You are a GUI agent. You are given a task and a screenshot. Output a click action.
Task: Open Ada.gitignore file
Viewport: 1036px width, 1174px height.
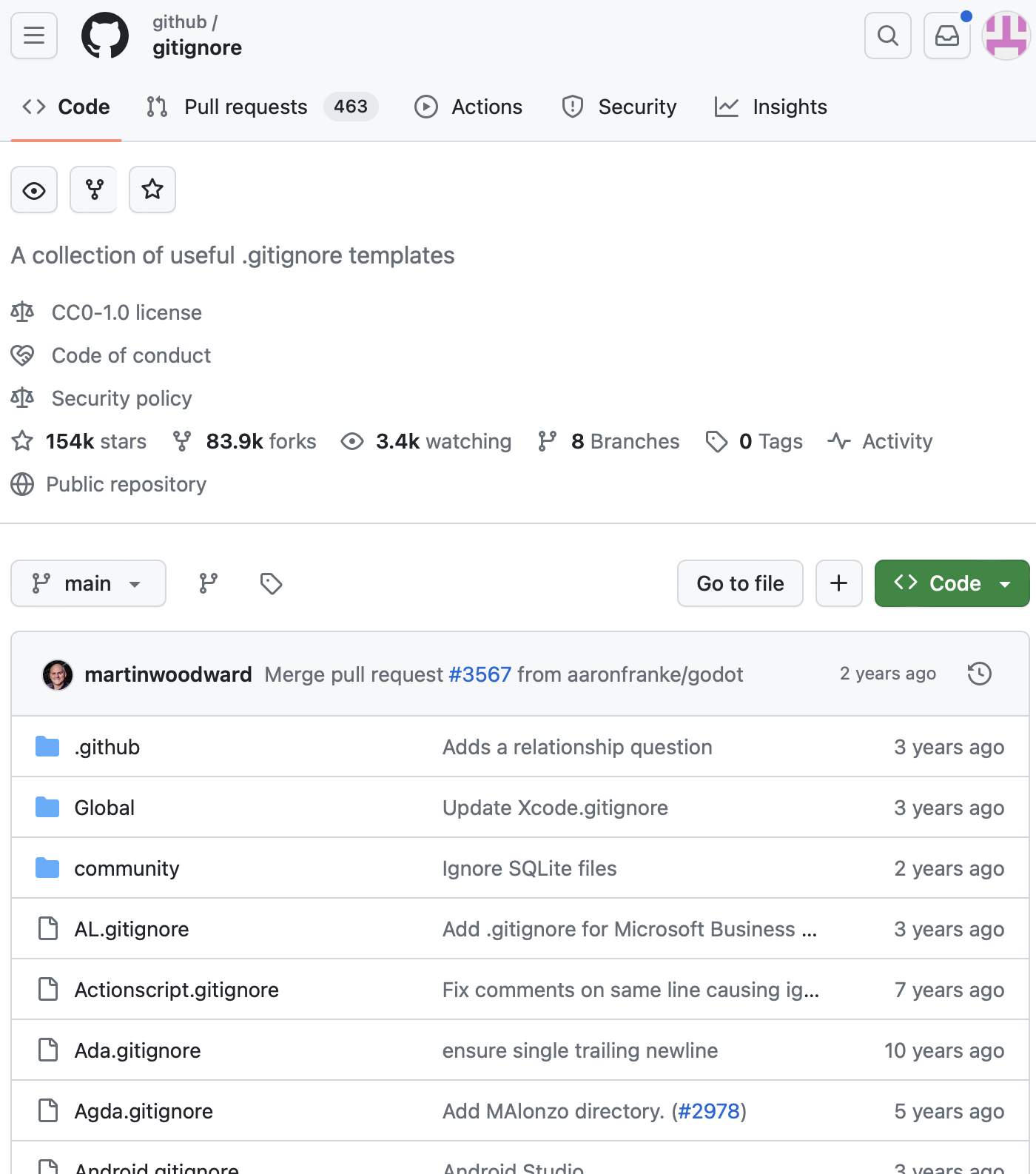(x=138, y=1050)
